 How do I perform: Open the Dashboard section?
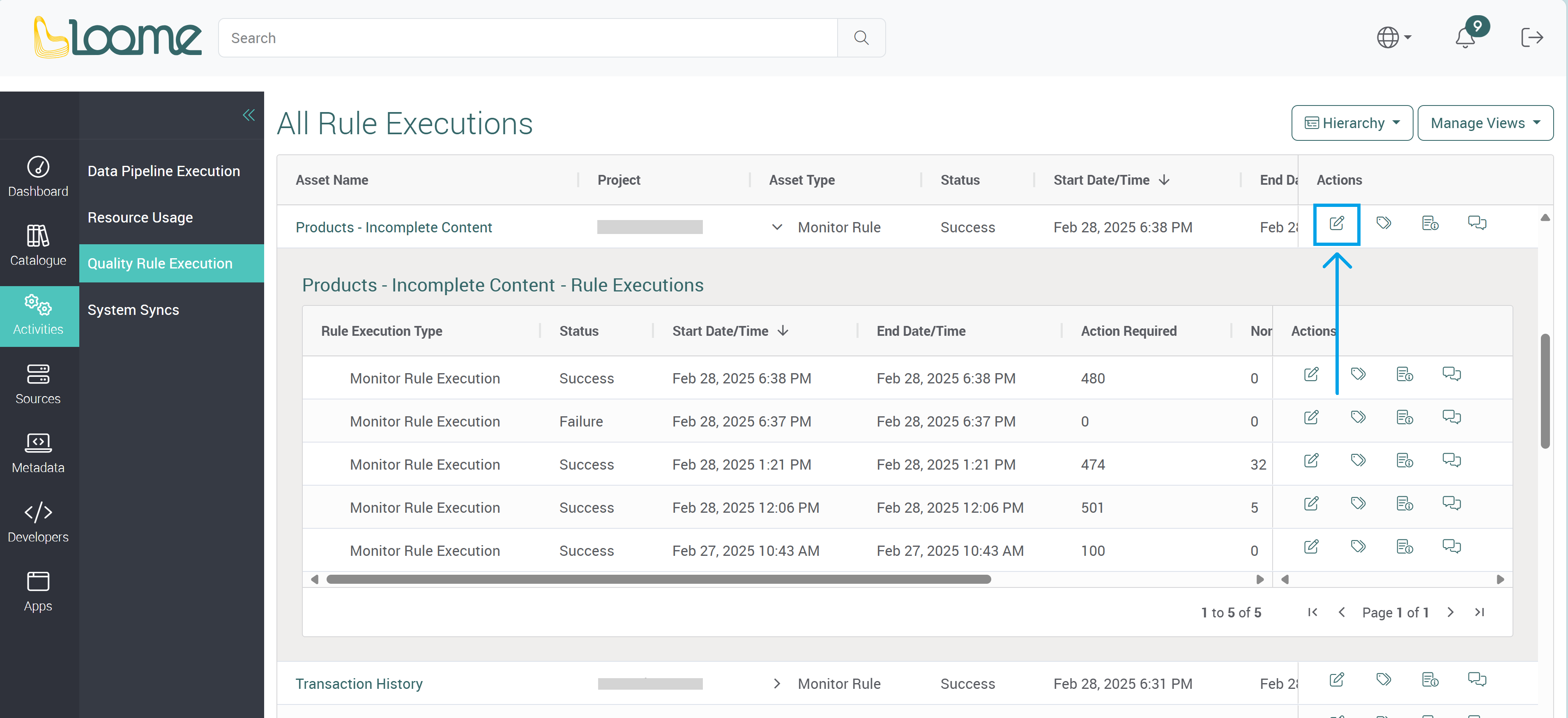pyautogui.click(x=38, y=176)
